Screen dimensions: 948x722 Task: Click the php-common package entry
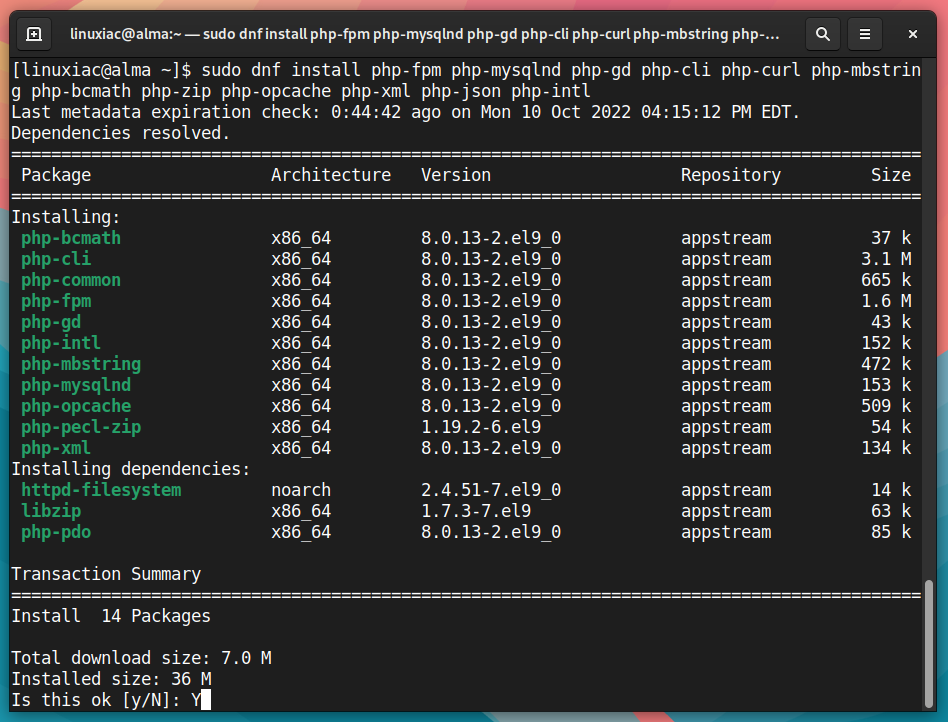[x=71, y=281]
